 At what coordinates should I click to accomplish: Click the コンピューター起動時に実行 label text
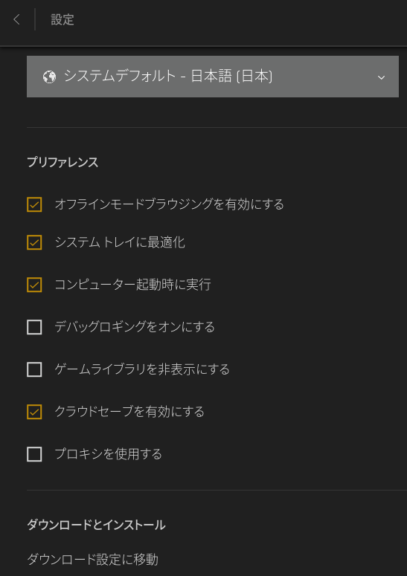point(133,285)
